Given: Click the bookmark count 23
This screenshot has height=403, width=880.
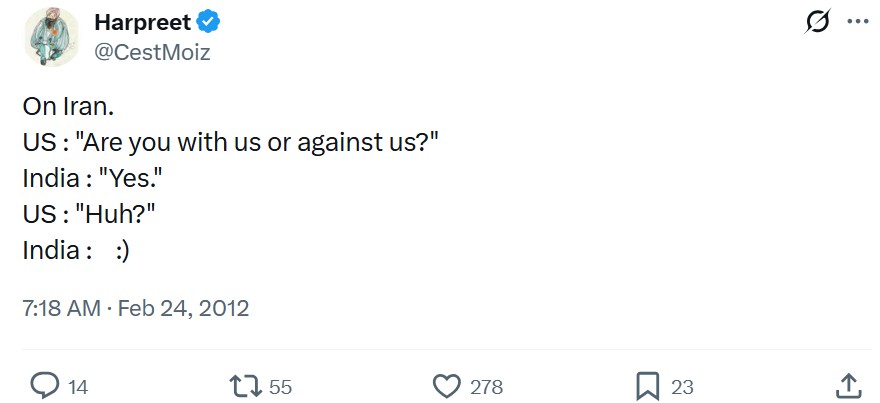Looking at the screenshot, I should coord(682,386).
